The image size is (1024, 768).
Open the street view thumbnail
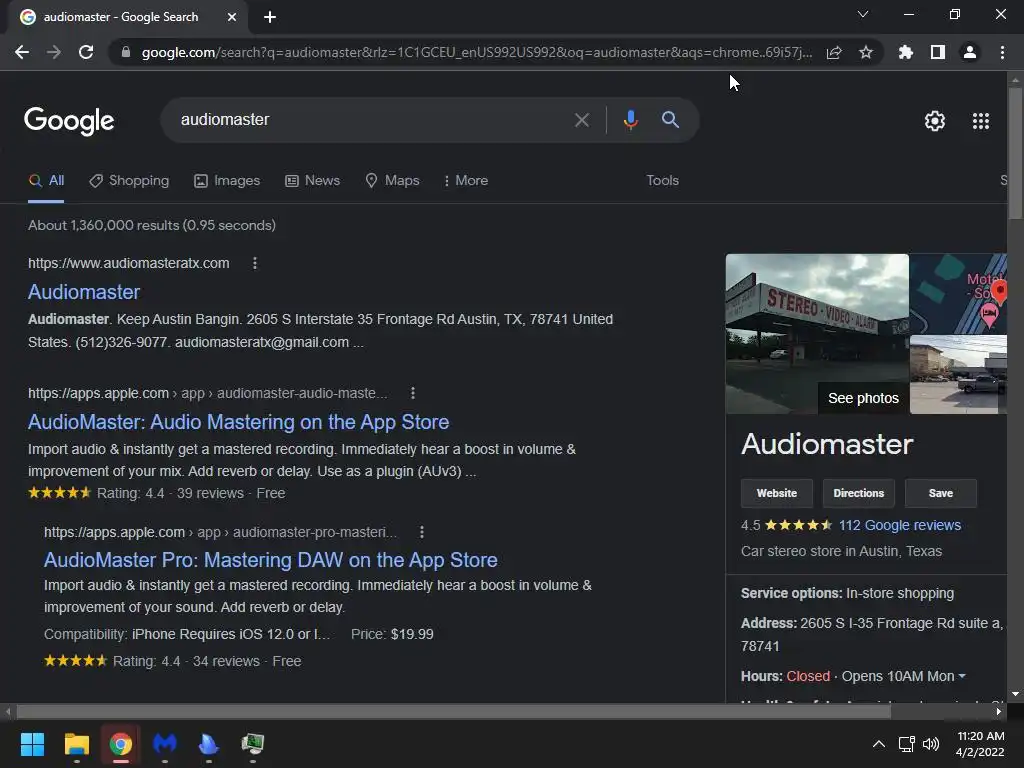click(x=958, y=375)
